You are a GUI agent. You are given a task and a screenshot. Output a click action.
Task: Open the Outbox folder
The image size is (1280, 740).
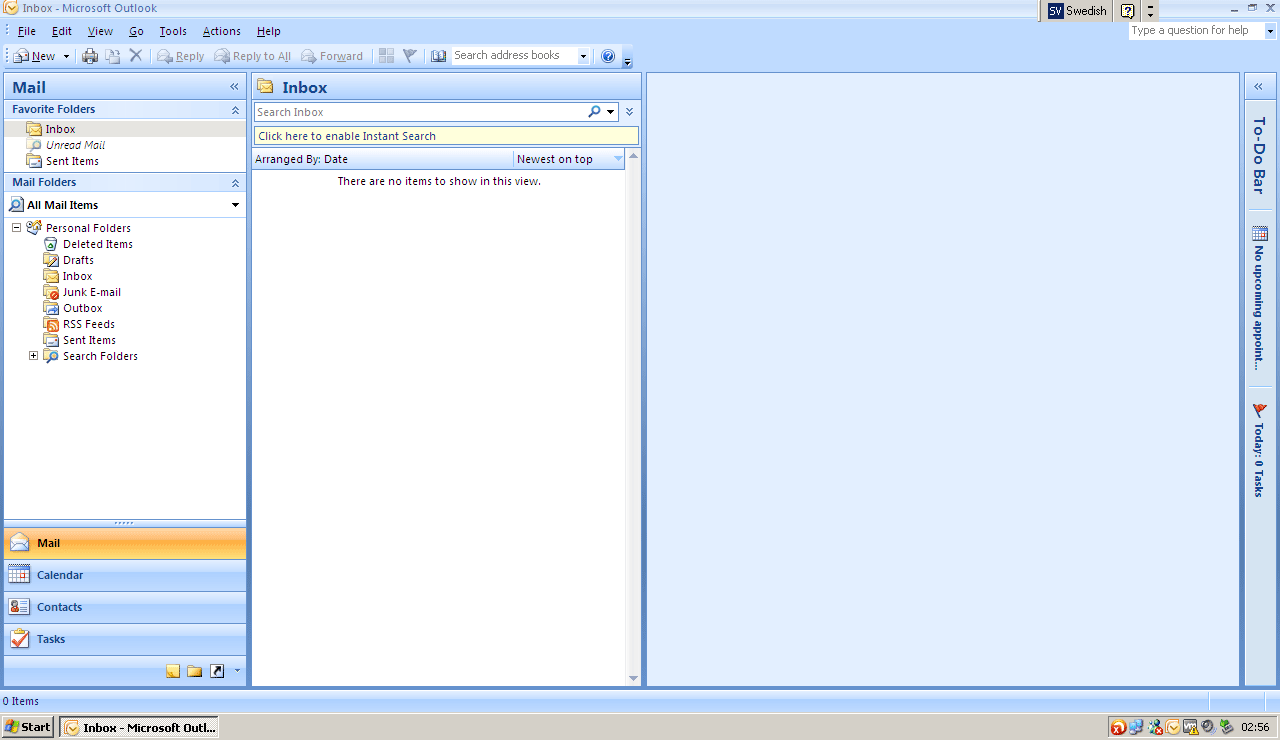click(82, 308)
